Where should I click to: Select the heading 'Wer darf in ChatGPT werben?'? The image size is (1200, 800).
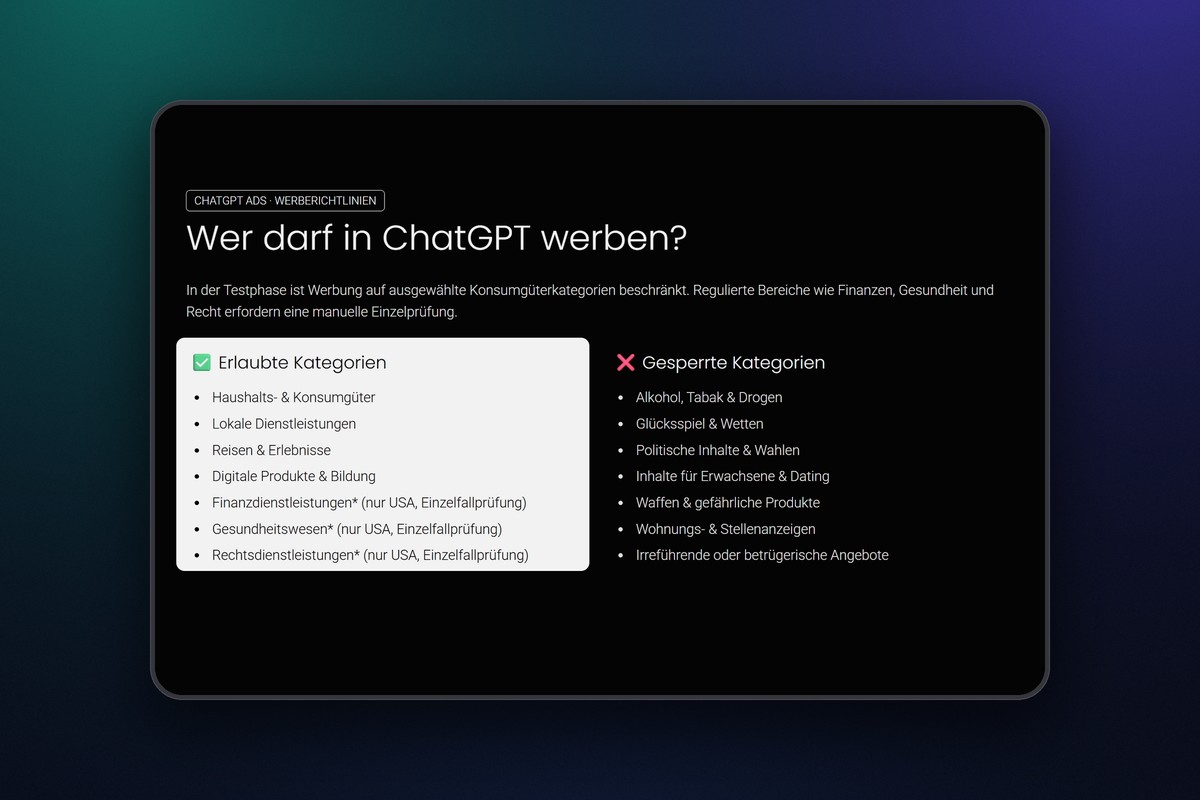[436, 239]
